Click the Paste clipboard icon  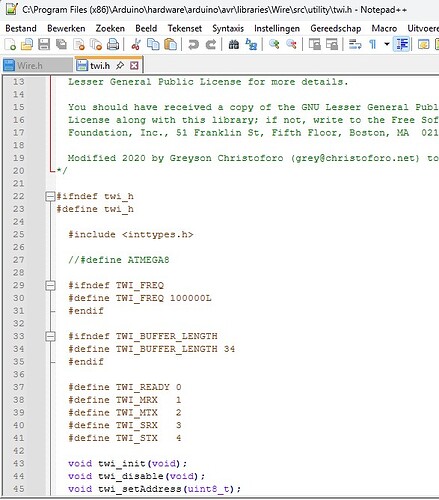point(171,44)
